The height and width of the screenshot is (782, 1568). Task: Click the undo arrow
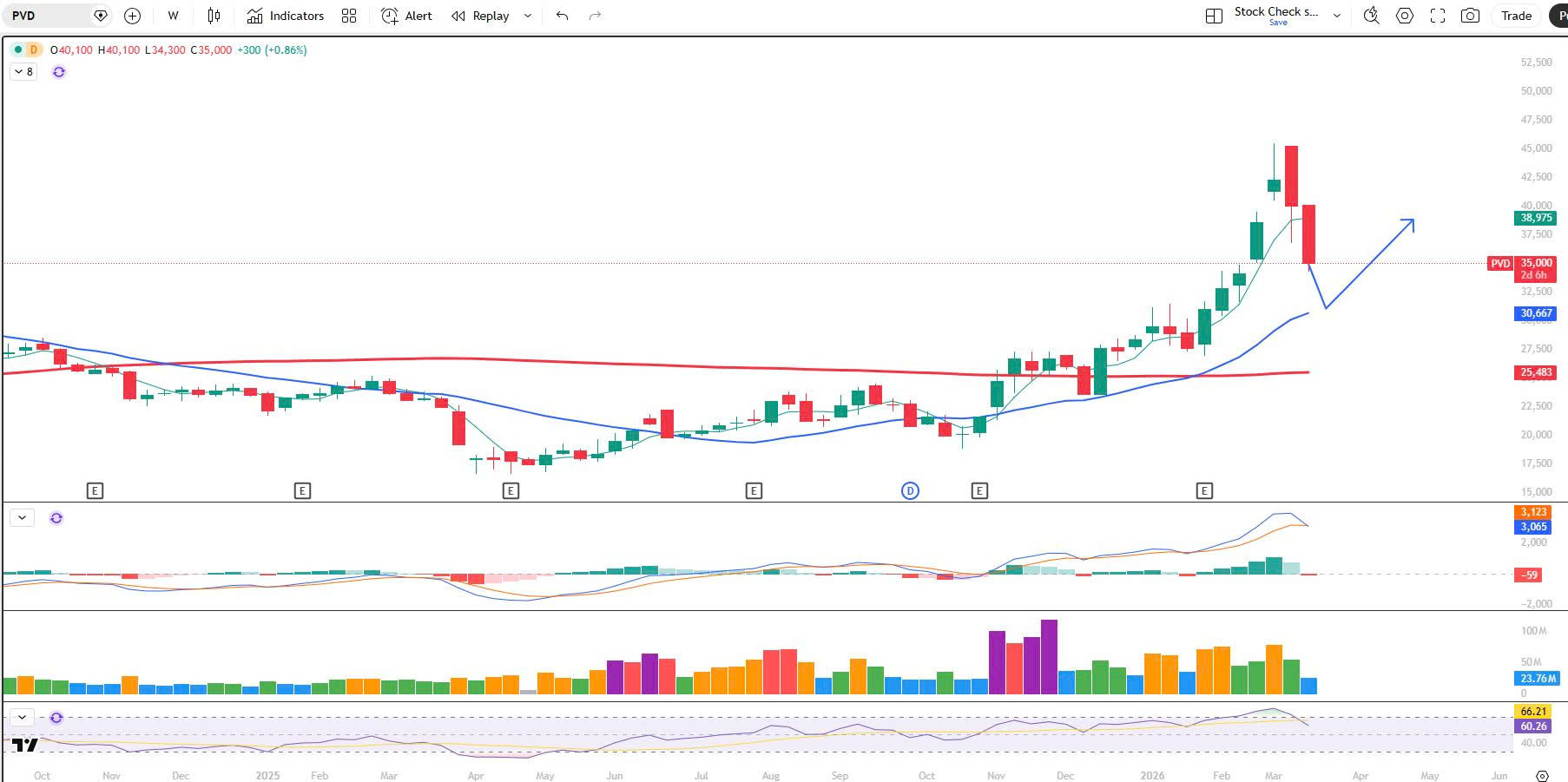(562, 16)
